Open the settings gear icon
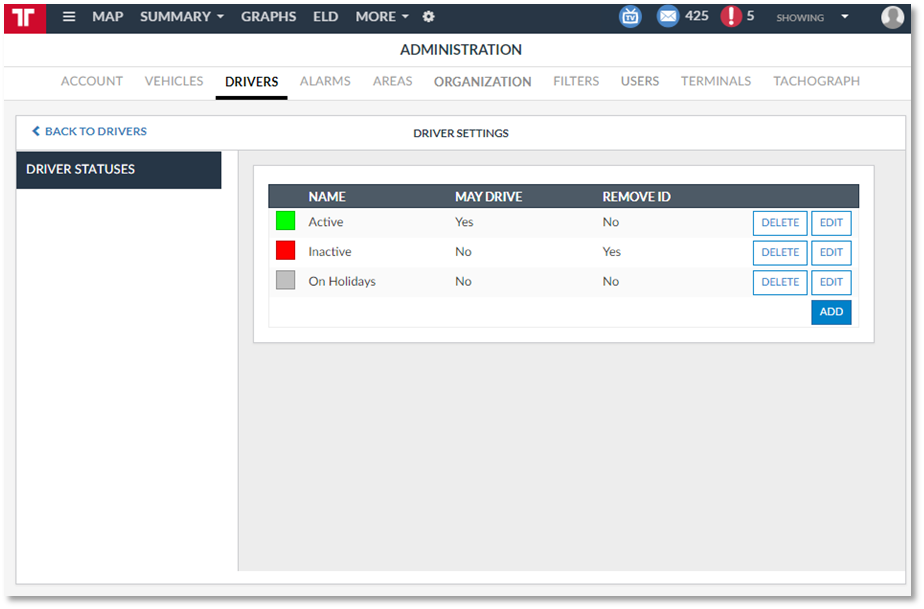The width and height of the screenshot is (924, 609). [x=429, y=17]
